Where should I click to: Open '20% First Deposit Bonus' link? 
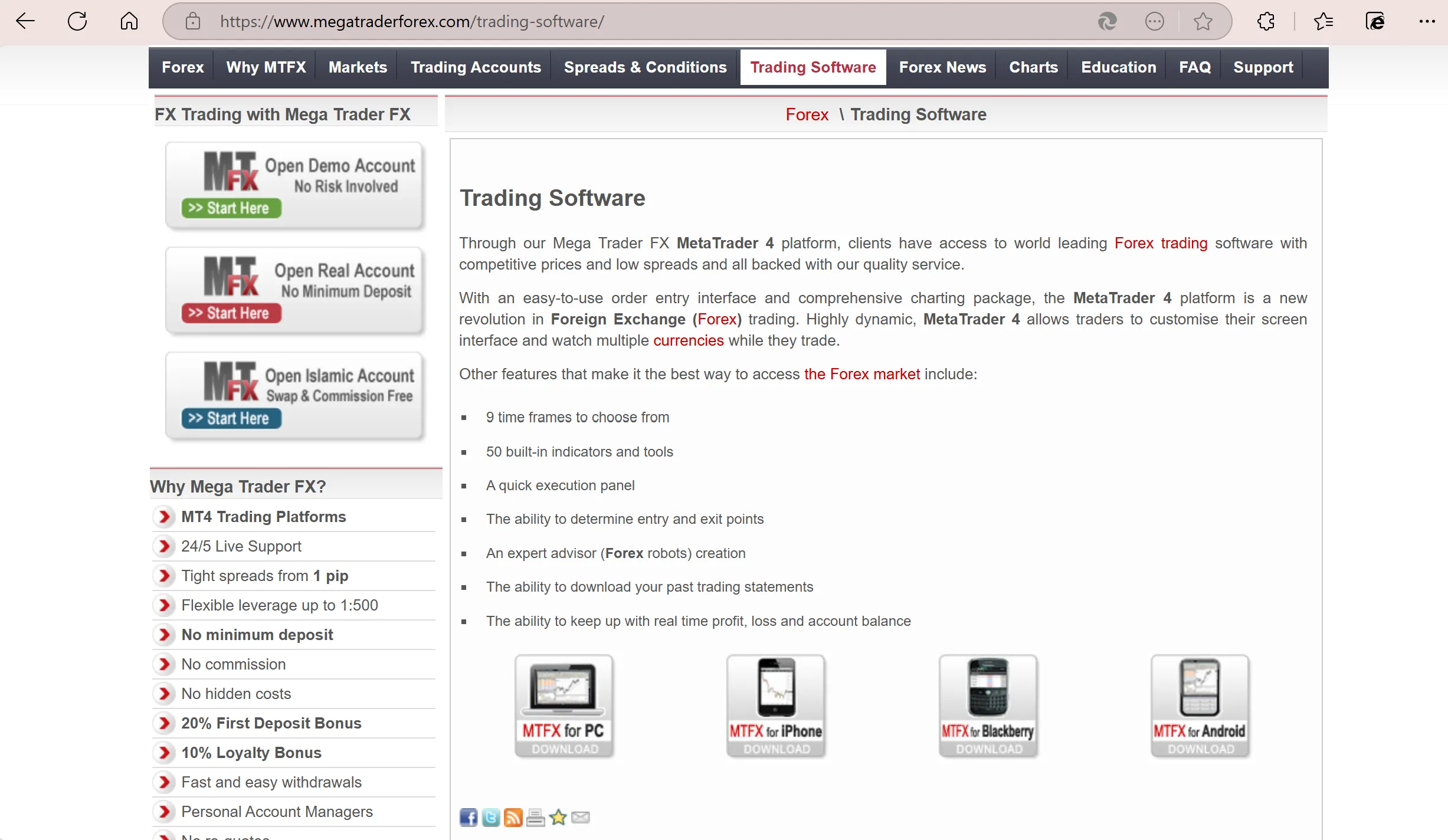[271, 723]
